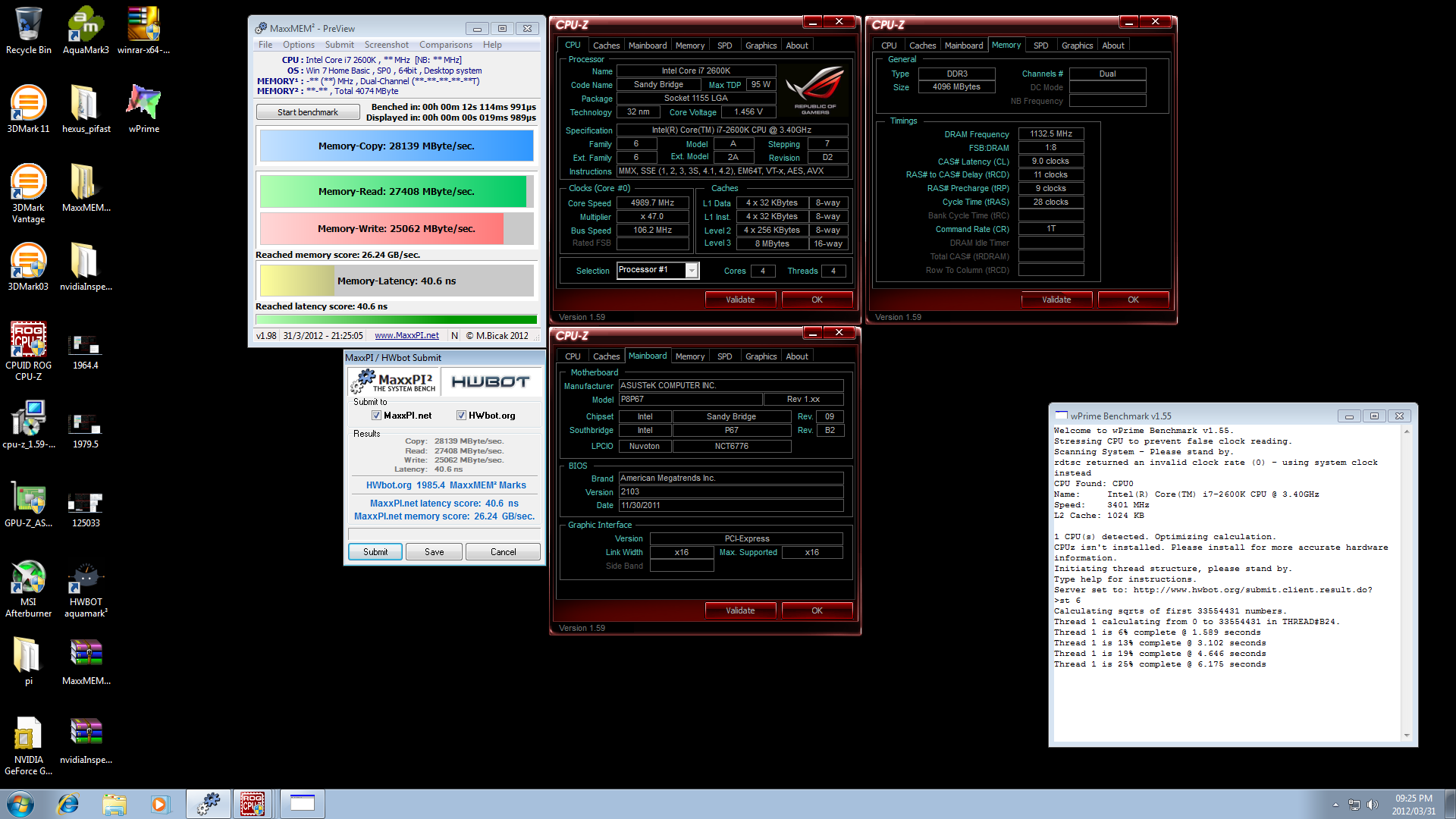1456x819 pixels.
Task: Open the Screenshot menu in MaxxMEM
Action: click(386, 45)
